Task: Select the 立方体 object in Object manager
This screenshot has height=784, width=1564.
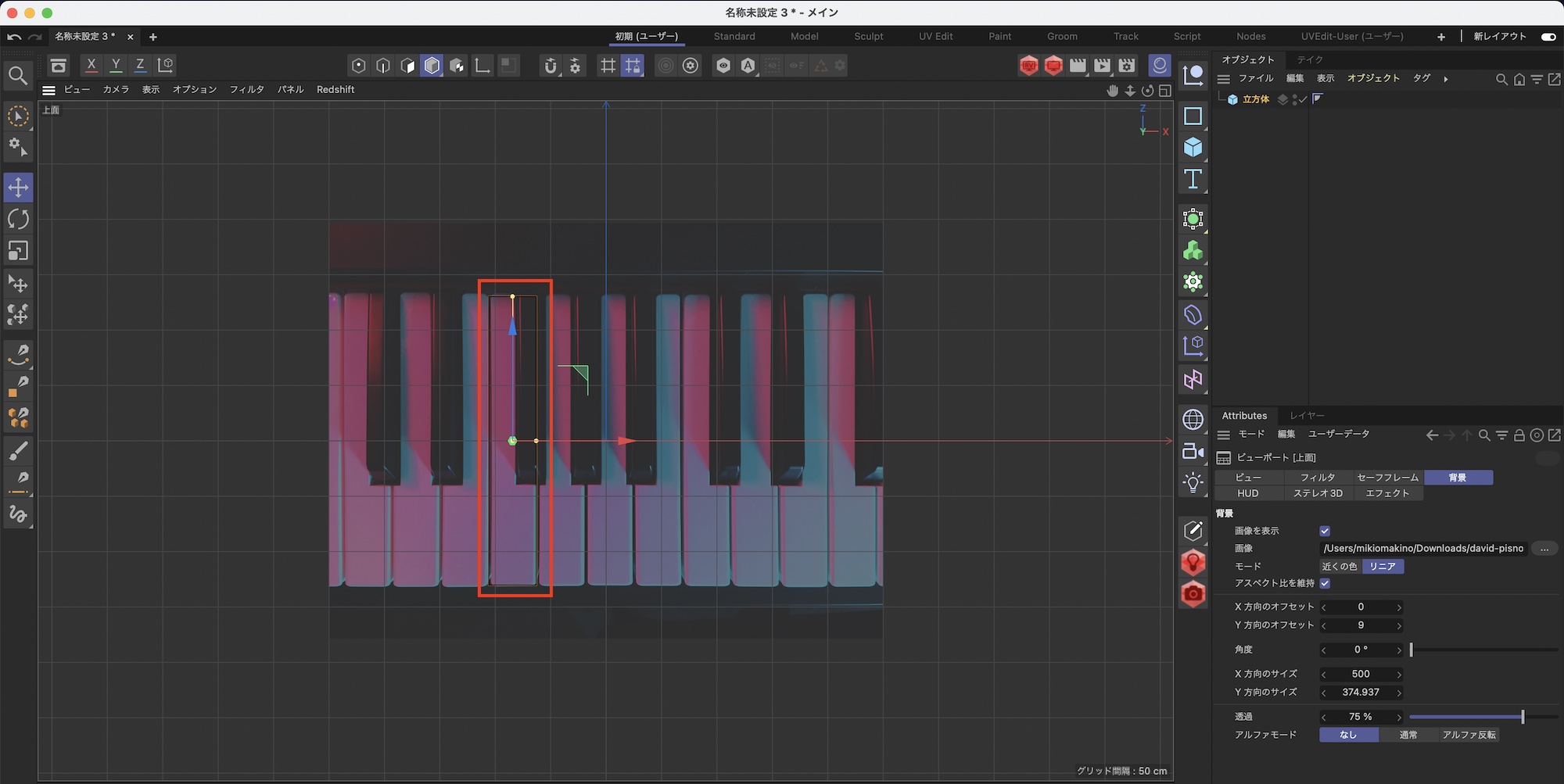Action: tap(1255, 99)
